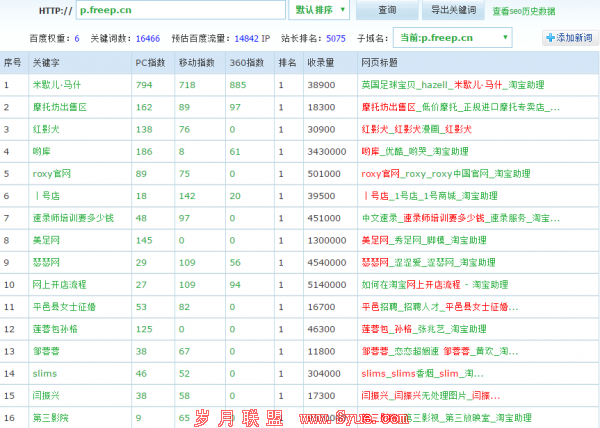Click the 关键字 column header
Viewport: 600px width, 428px height.
46,63
